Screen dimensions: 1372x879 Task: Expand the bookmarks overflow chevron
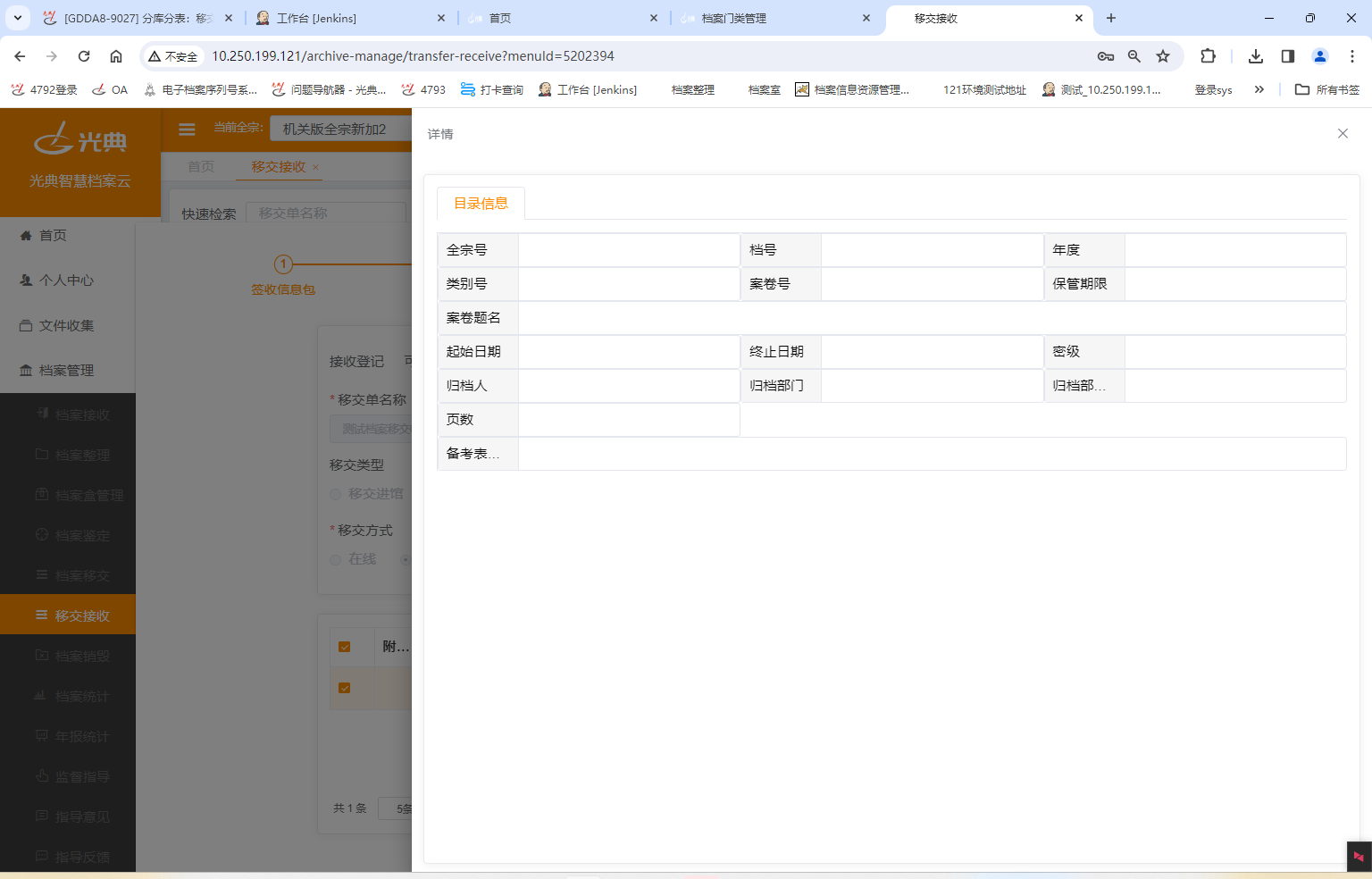pos(1259,89)
